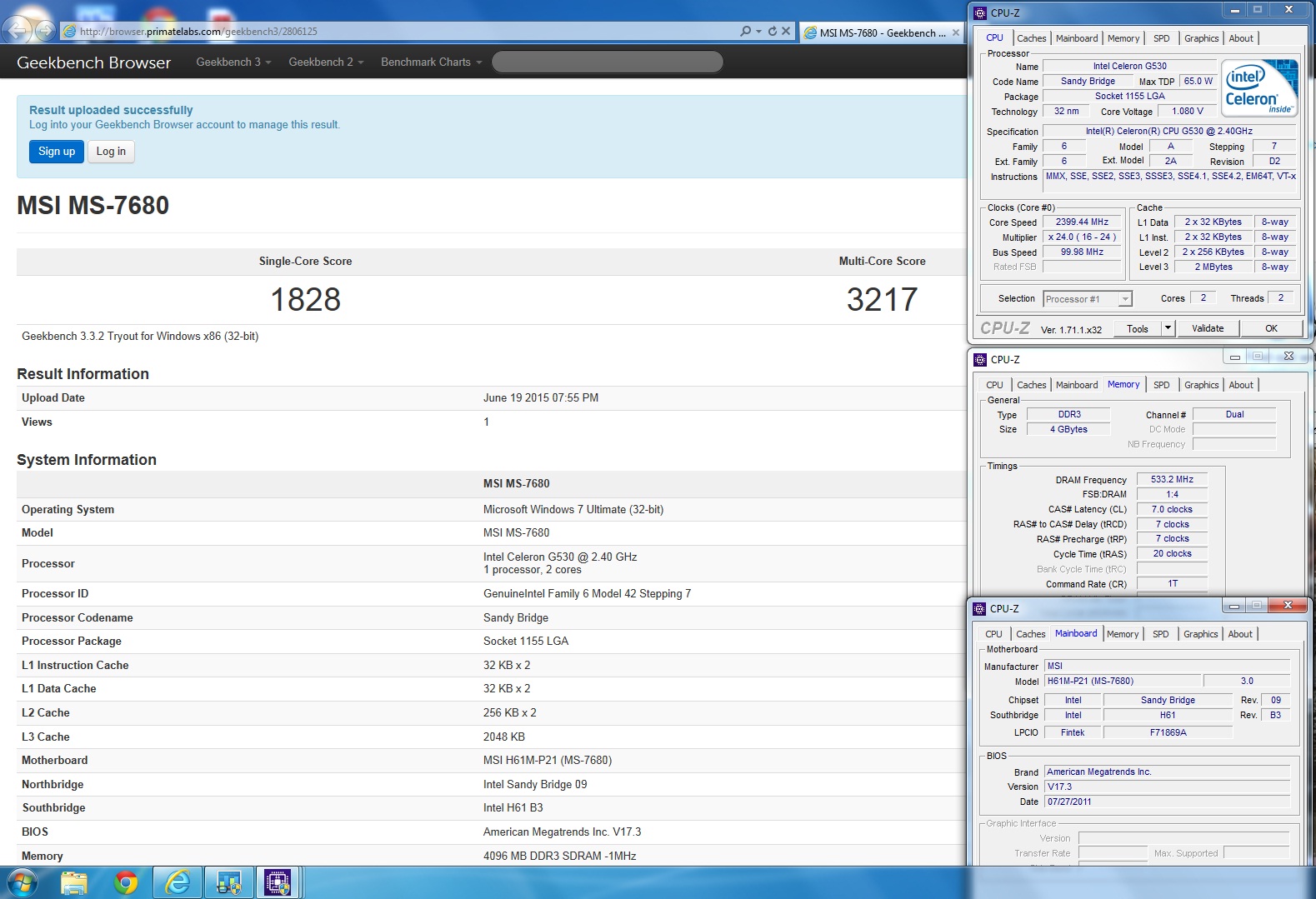Close the MSI MS-7680 Geekbench browser tab
The image size is (1316, 899).
(956, 32)
